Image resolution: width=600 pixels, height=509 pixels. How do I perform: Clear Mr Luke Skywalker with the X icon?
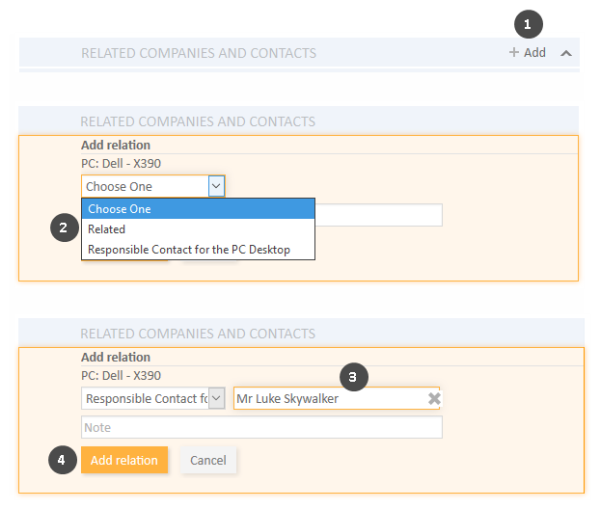434,398
